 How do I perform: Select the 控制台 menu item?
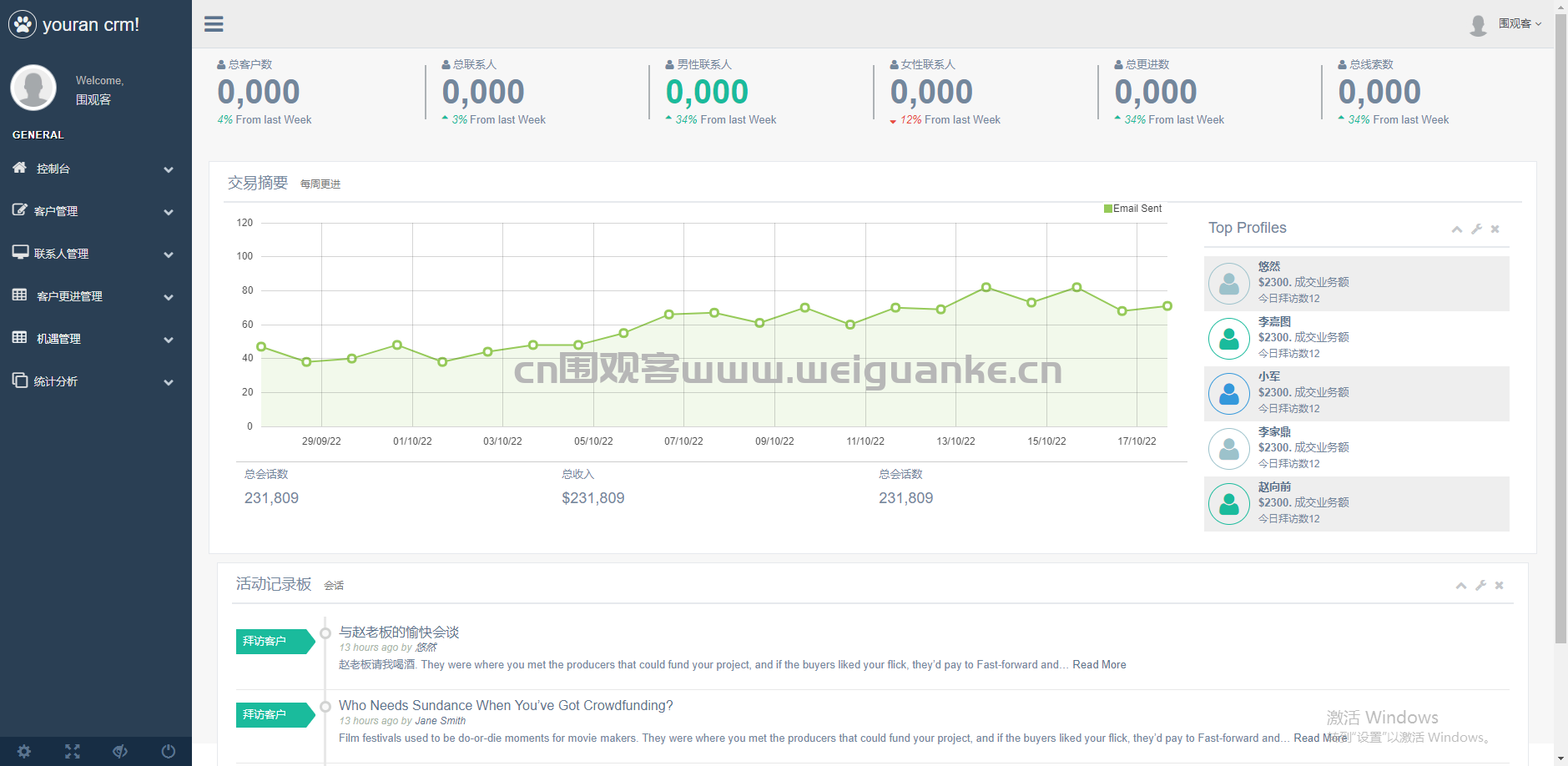96,169
